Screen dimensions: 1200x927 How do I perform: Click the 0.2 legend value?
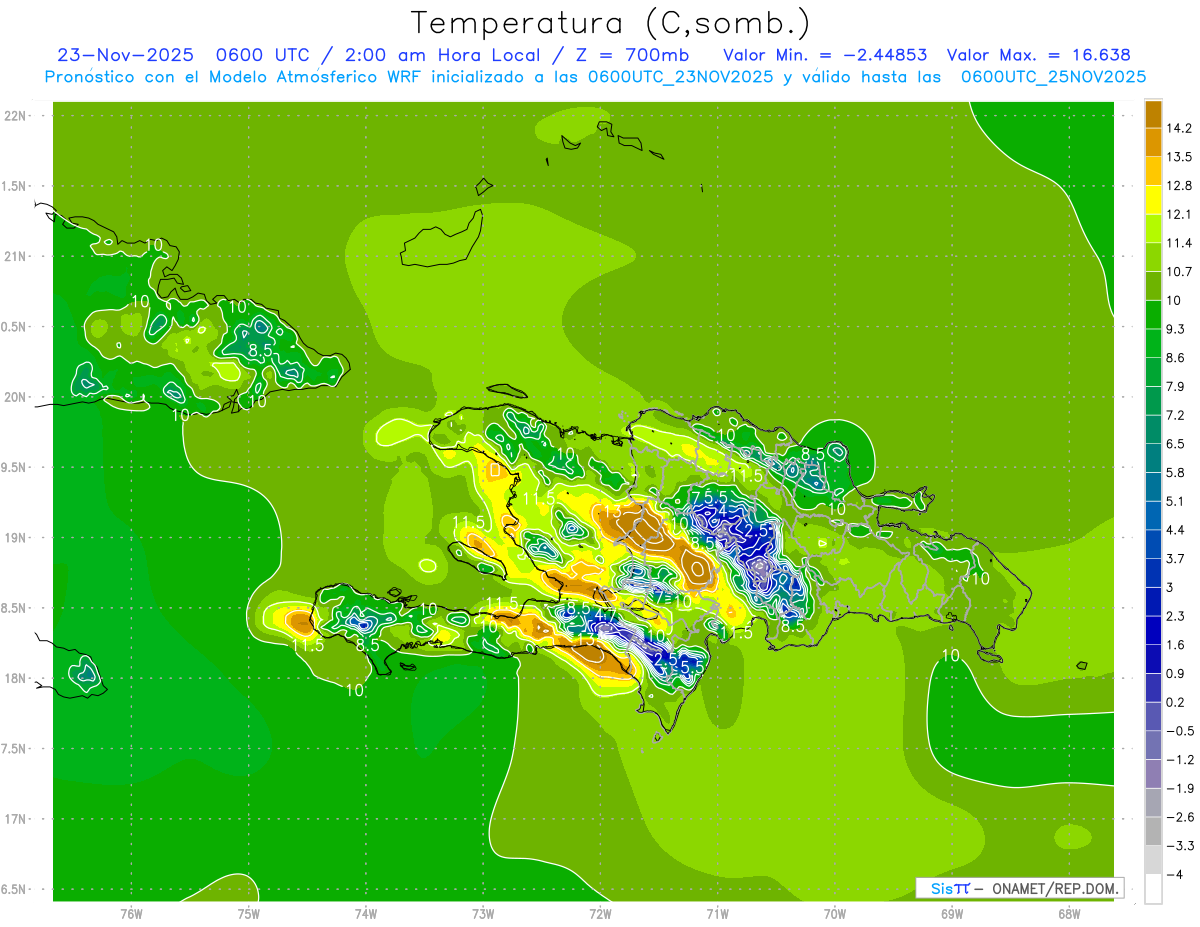click(x=1175, y=702)
